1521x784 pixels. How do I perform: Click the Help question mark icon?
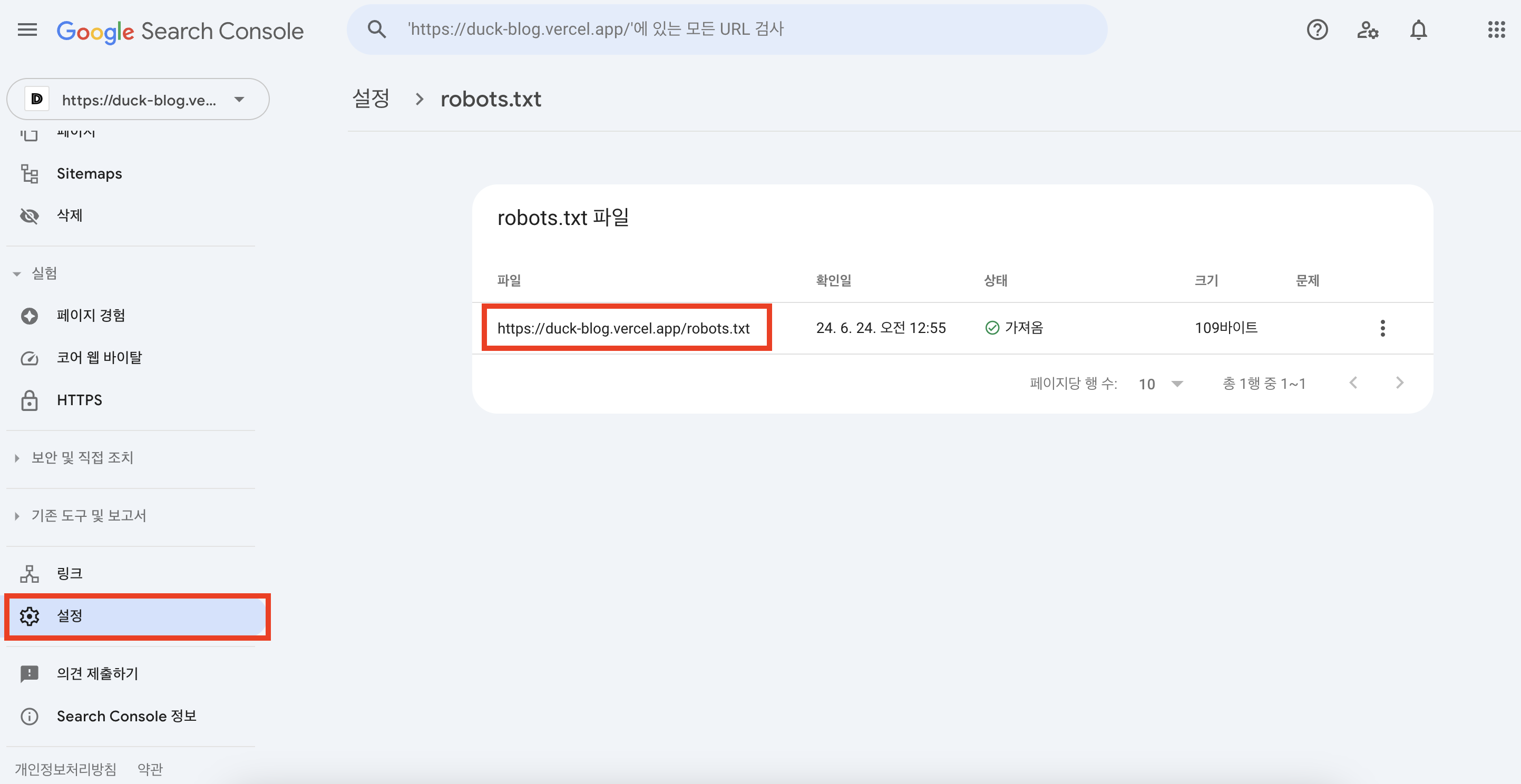1317,30
